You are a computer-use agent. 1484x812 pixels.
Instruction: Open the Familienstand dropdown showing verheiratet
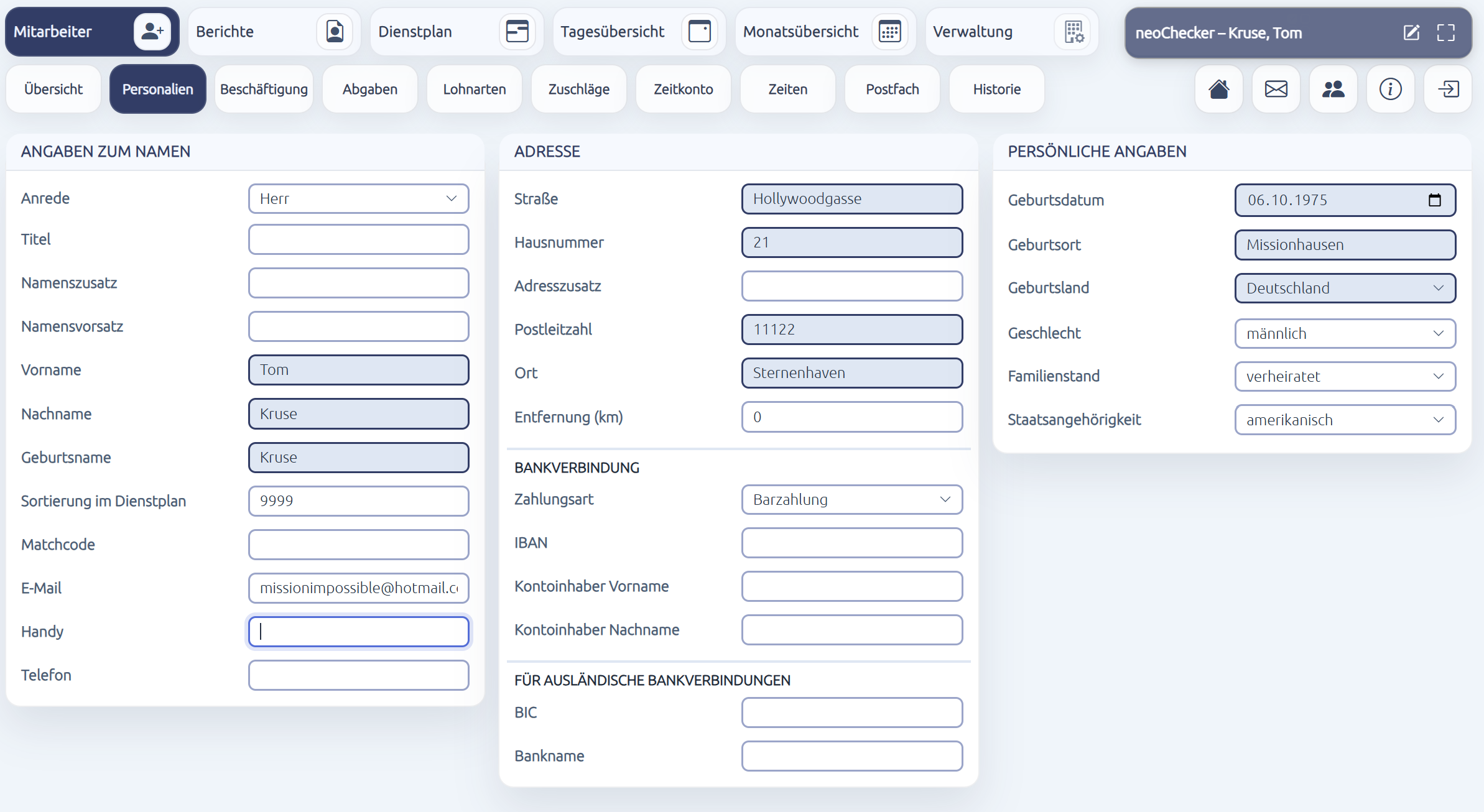(1345, 376)
